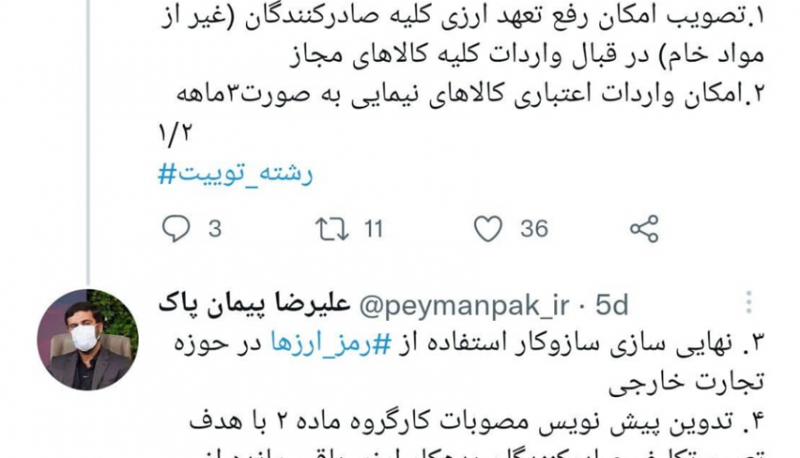The height and width of the screenshot is (458, 800).
Task: Open the three-dot tweet options menu
Action: tap(748, 302)
